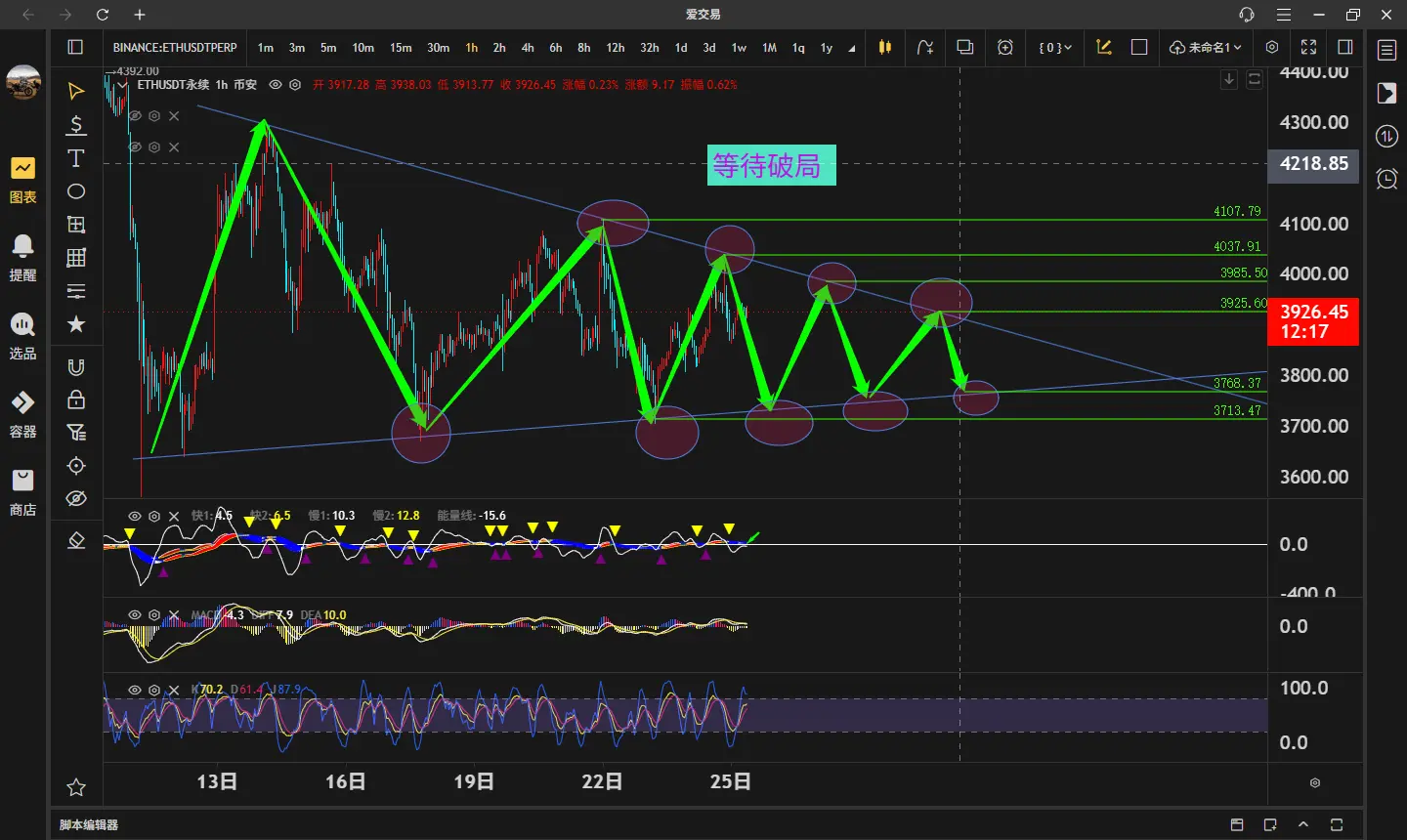Open the 未命名1 cloud layout dropdown
The image size is (1407, 840).
click(1206, 47)
